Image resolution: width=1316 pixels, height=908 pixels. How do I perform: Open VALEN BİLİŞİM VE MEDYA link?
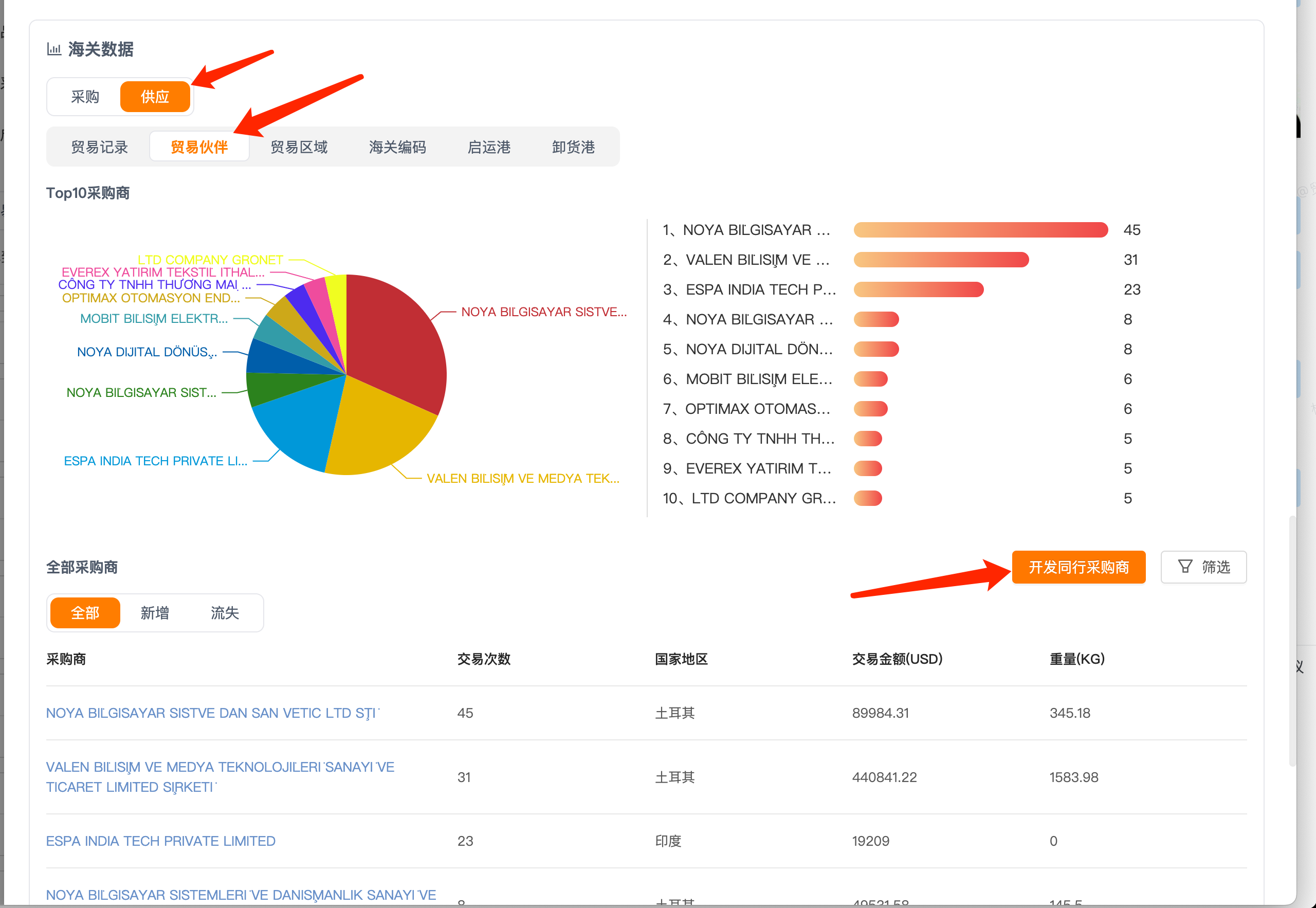pos(220,776)
